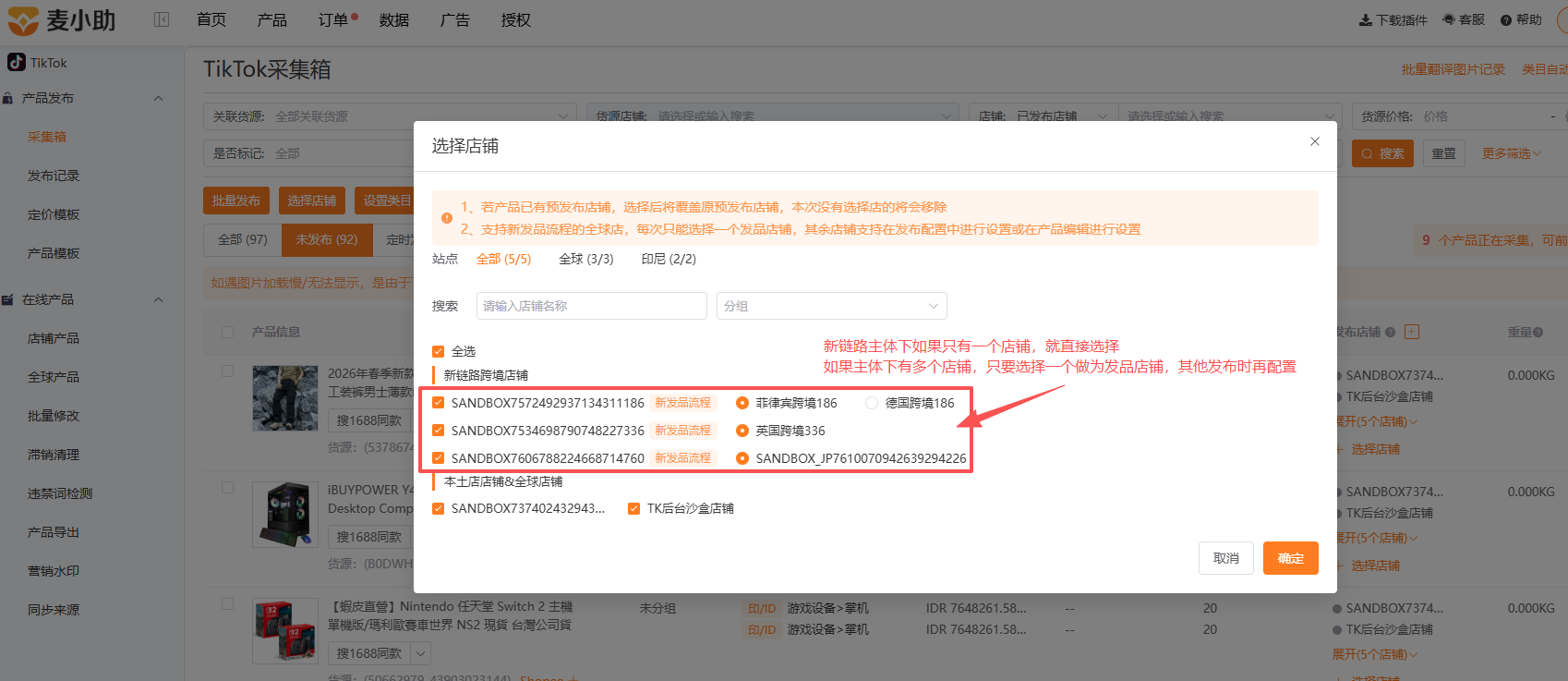Screen dimensions: 1568x681
Task: Switch to 全球 (3/3) site tab
Action: coord(586,259)
